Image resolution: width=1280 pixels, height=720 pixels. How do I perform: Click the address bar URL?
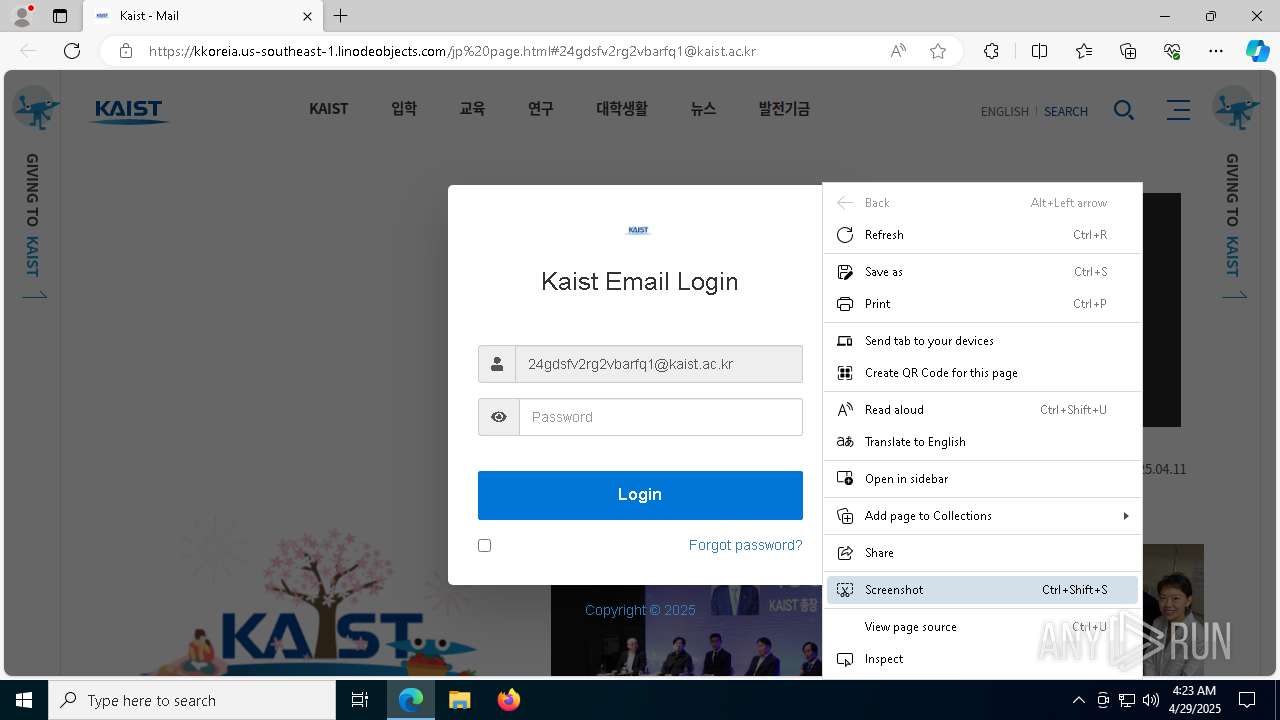(452, 51)
